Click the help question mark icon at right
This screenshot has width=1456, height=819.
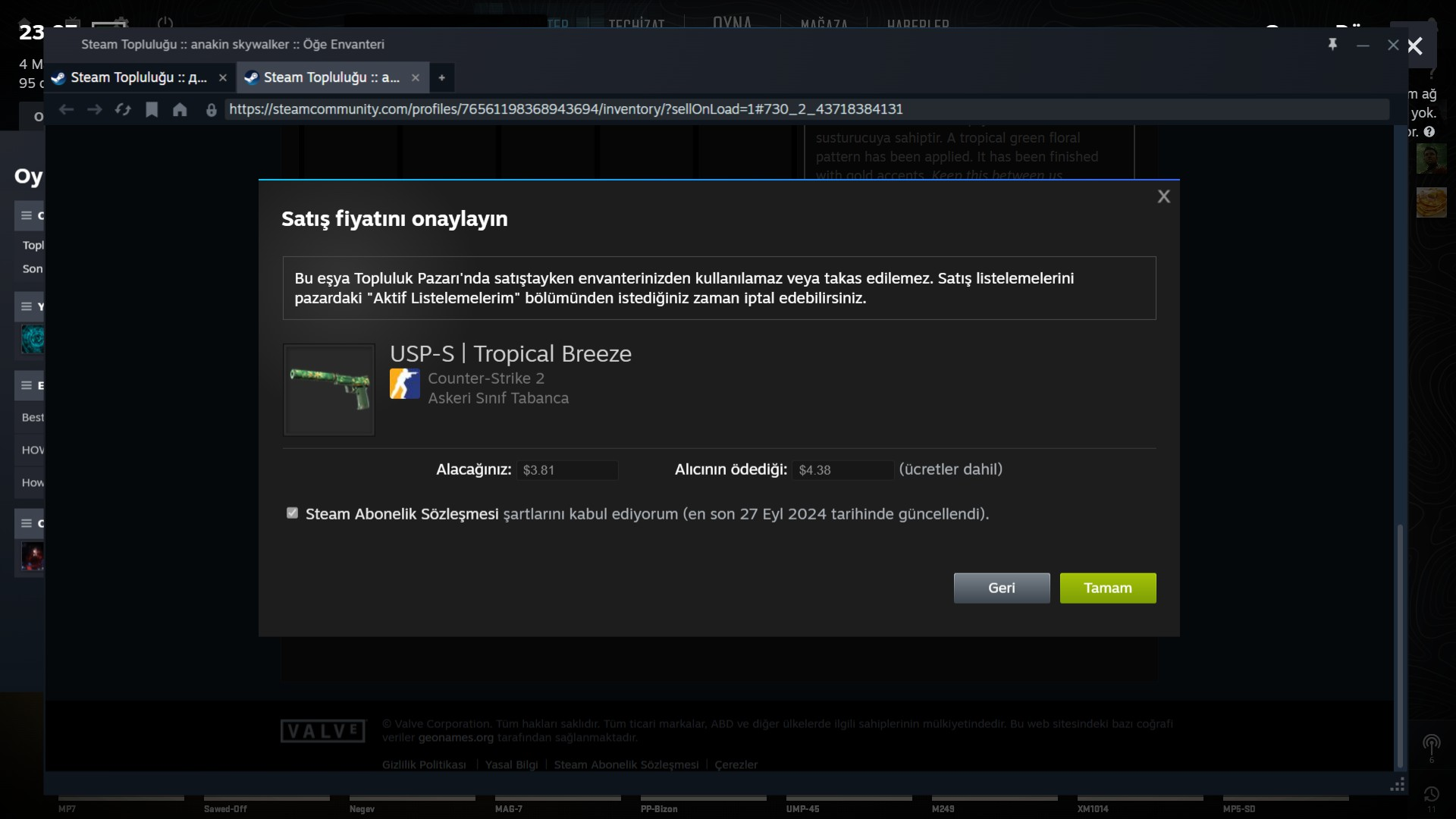[1429, 132]
